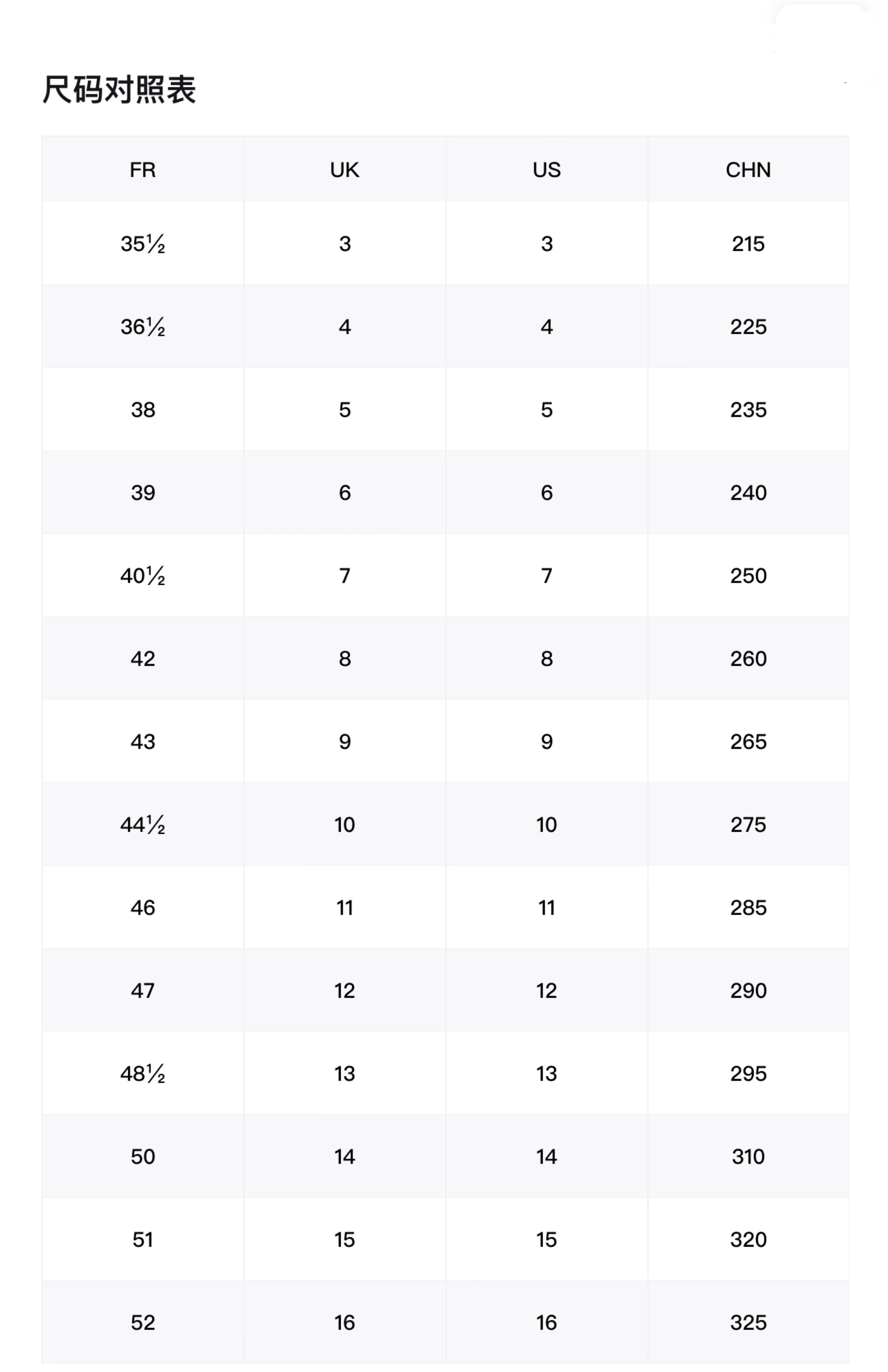Click the CHN size 325 cell

[748, 1322]
